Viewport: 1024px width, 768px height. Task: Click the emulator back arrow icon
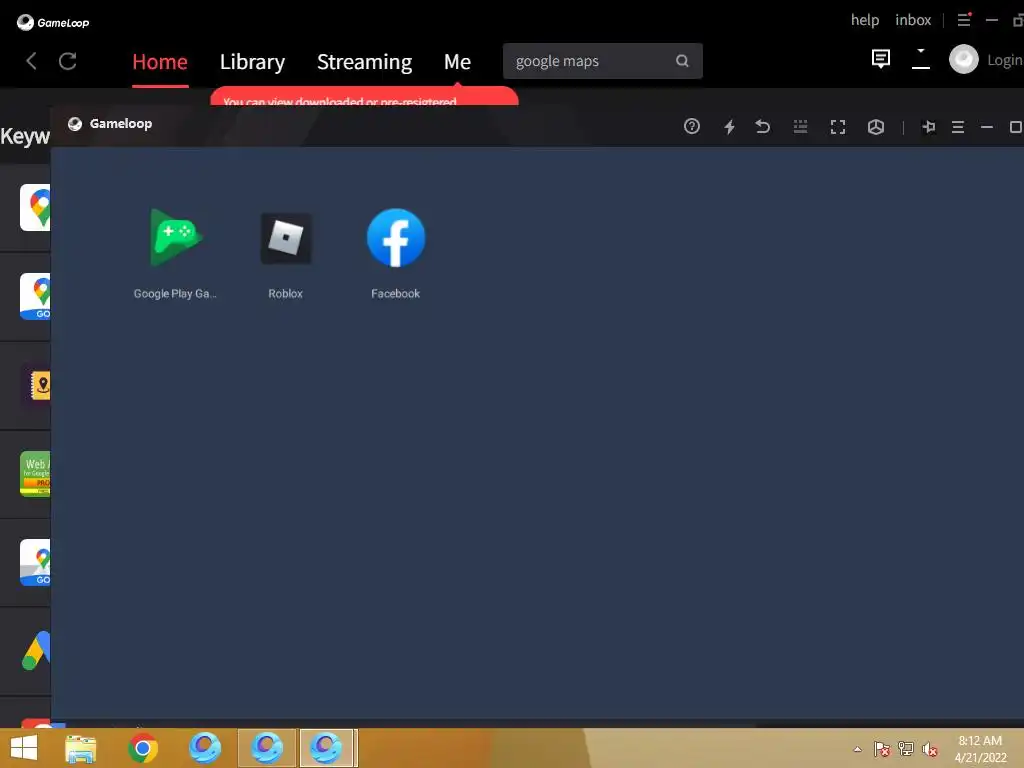(x=763, y=126)
